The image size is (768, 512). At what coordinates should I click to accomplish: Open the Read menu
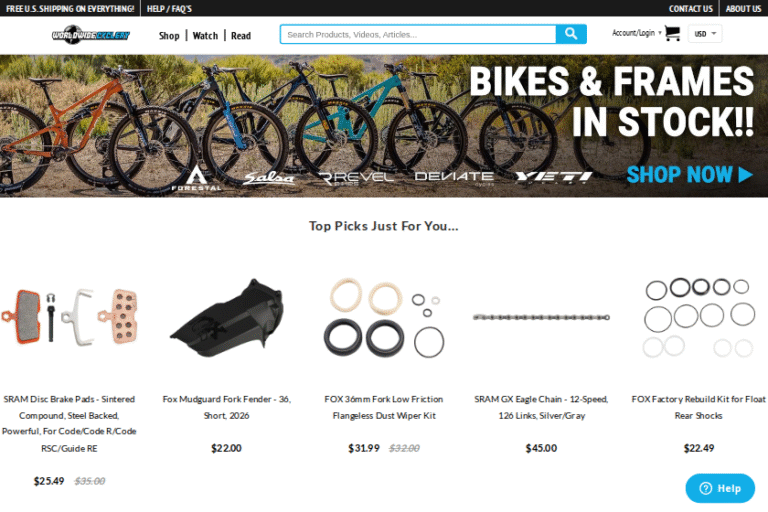pos(240,36)
